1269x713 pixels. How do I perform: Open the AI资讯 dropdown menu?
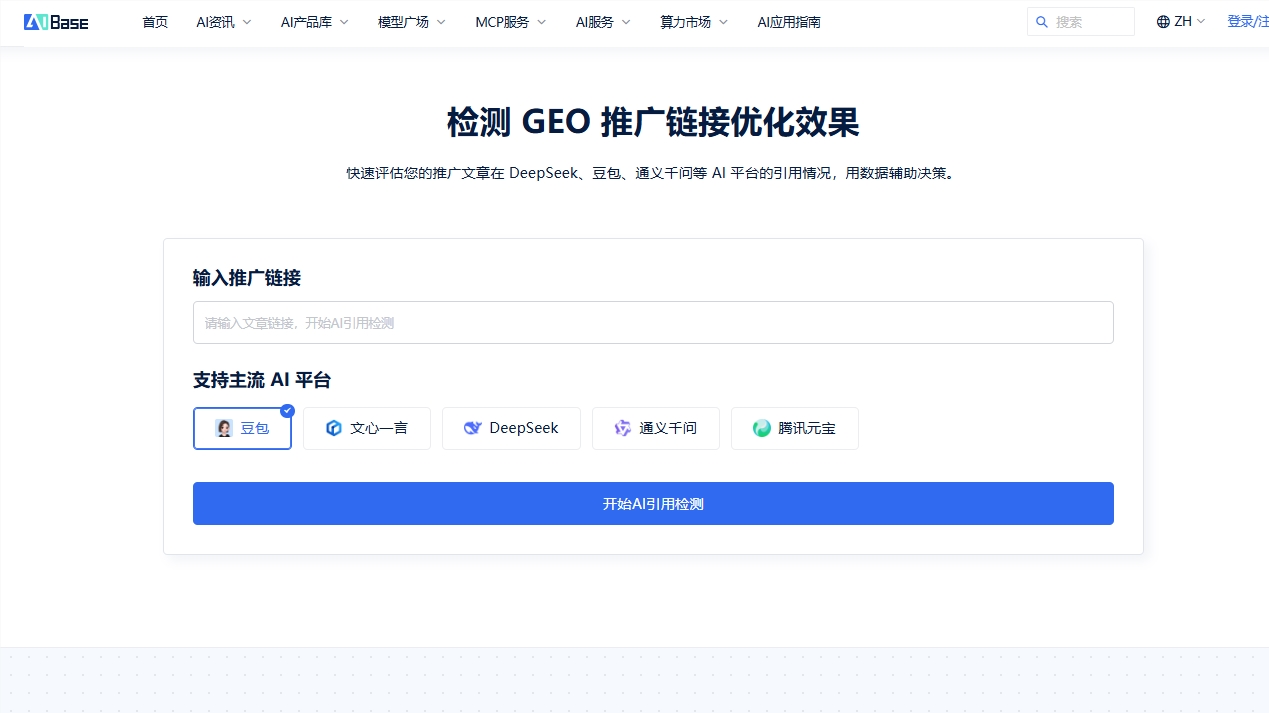click(222, 21)
